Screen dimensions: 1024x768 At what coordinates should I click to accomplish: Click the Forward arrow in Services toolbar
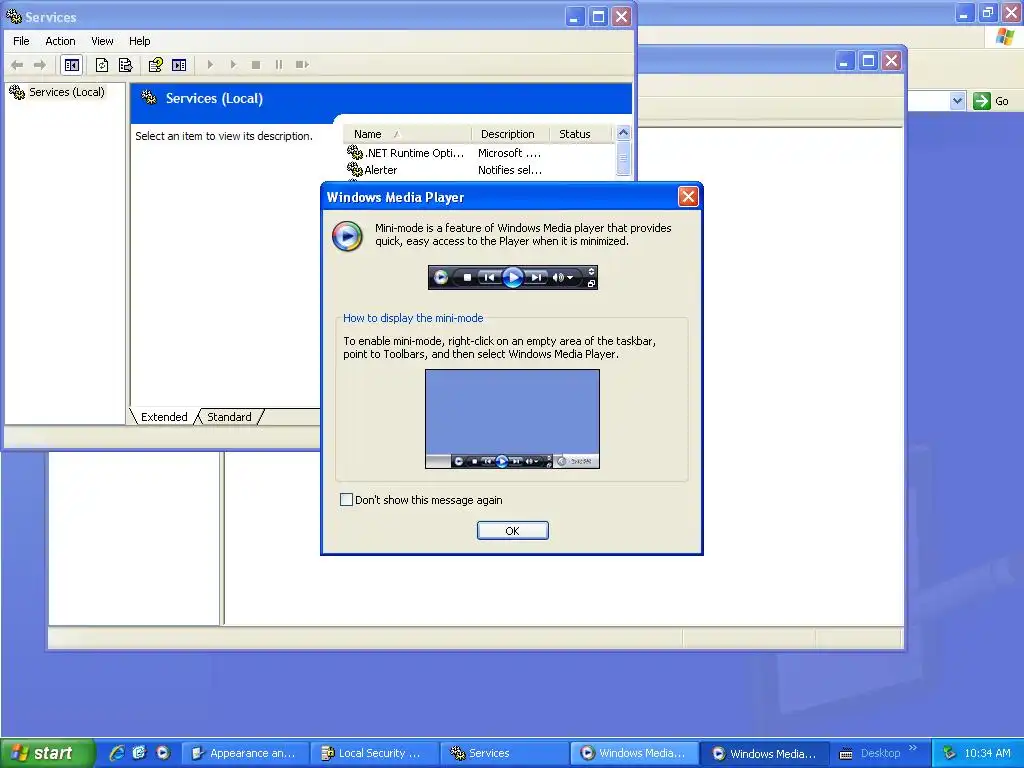[x=40, y=65]
